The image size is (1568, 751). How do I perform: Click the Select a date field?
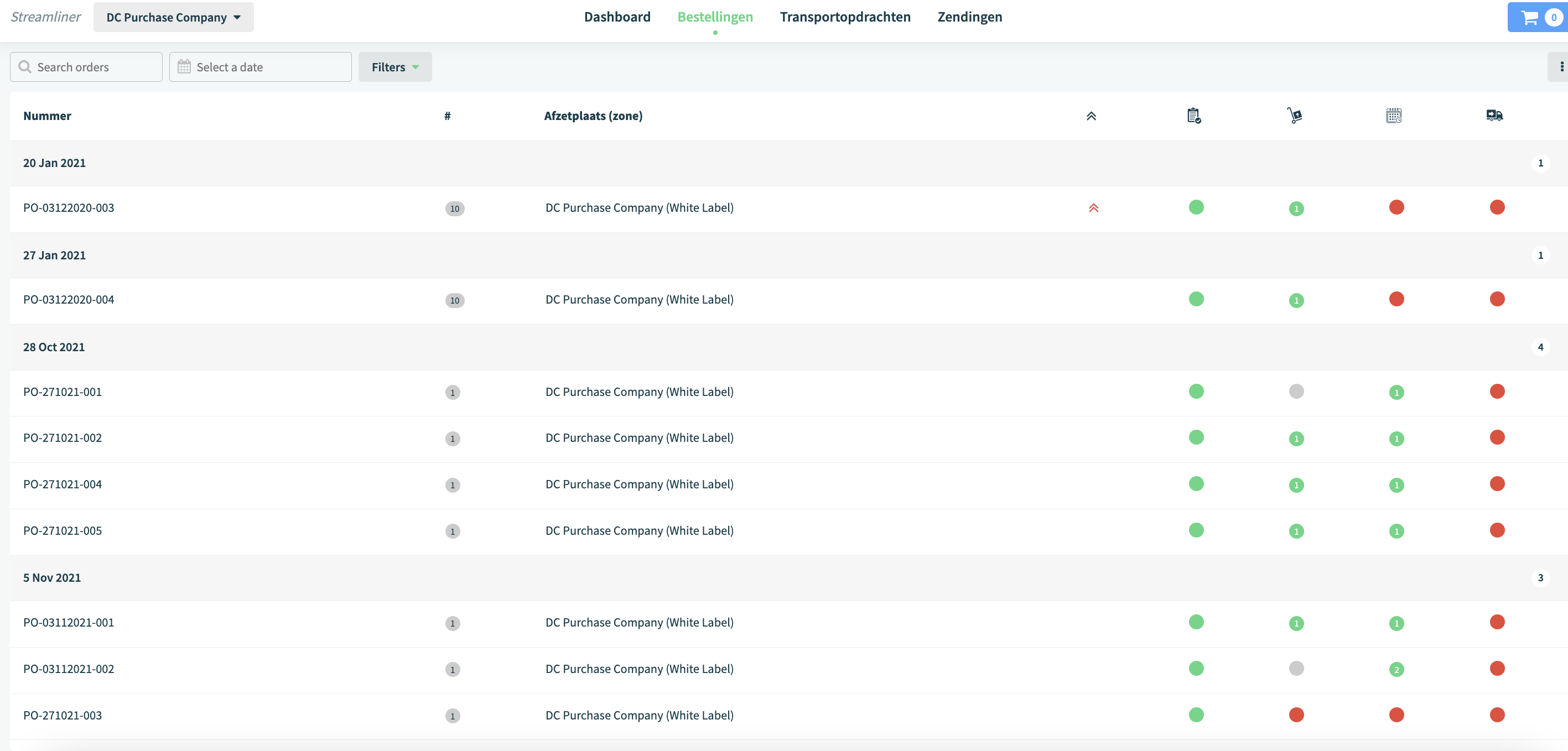point(260,67)
